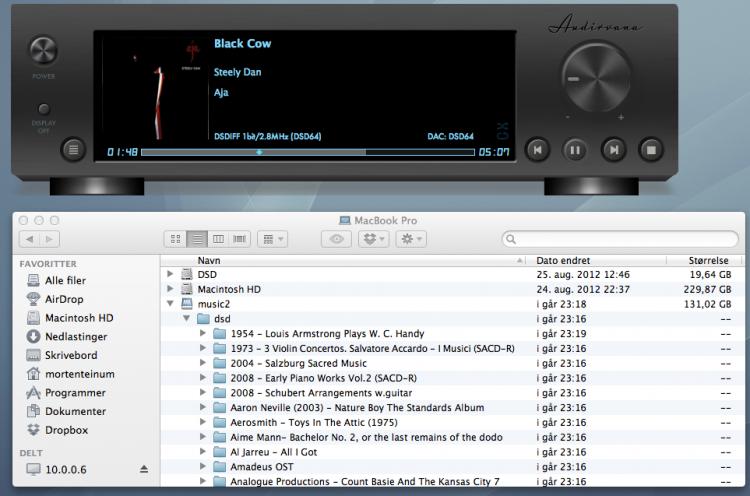Image resolution: width=750 pixels, height=496 pixels.
Task: Click the 05:07 track duration
Action: click(x=494, y=152)
